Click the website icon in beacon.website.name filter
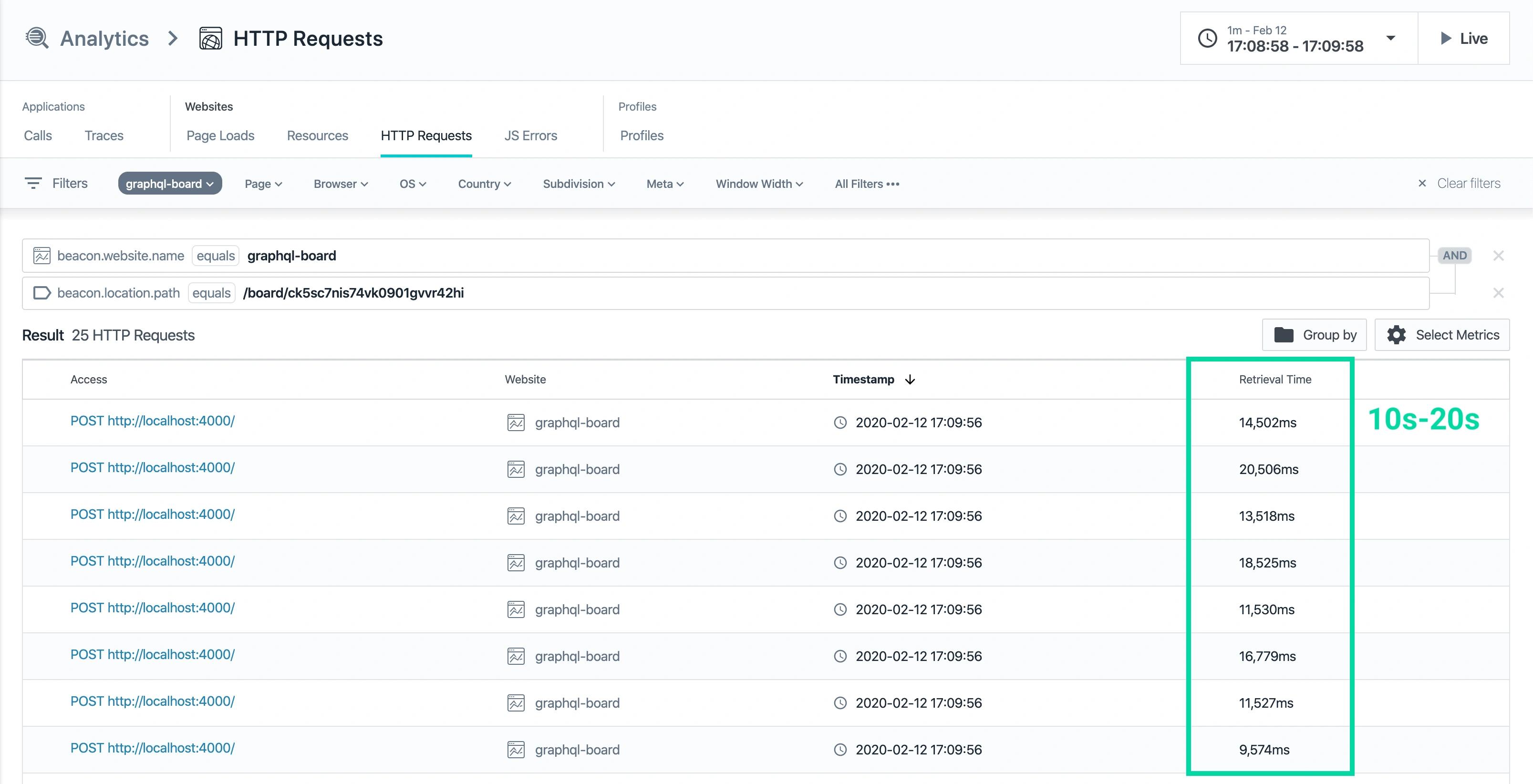The width and height of the screenshot is (1533, 784). [41, 256]
